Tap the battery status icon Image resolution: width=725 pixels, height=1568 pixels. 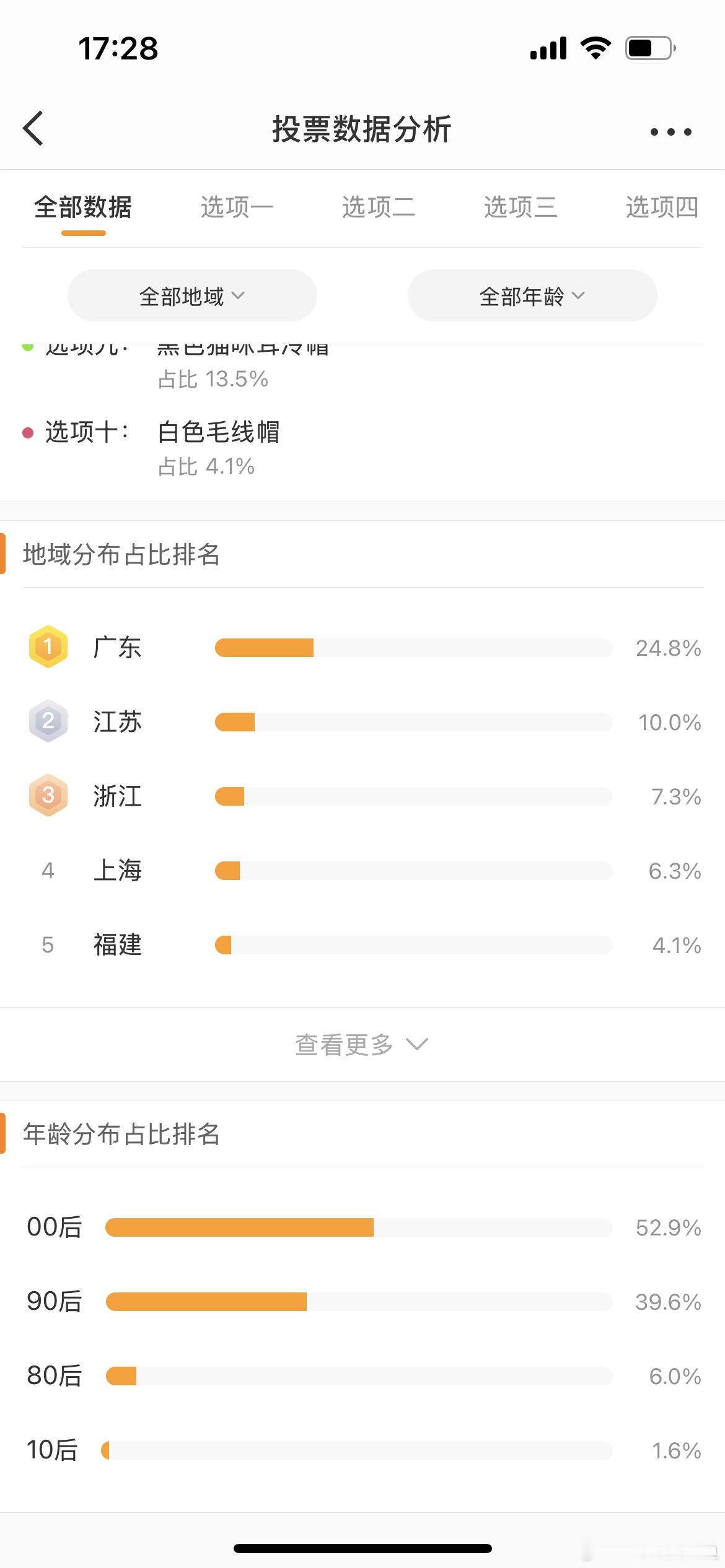click(x=650, y=48)
